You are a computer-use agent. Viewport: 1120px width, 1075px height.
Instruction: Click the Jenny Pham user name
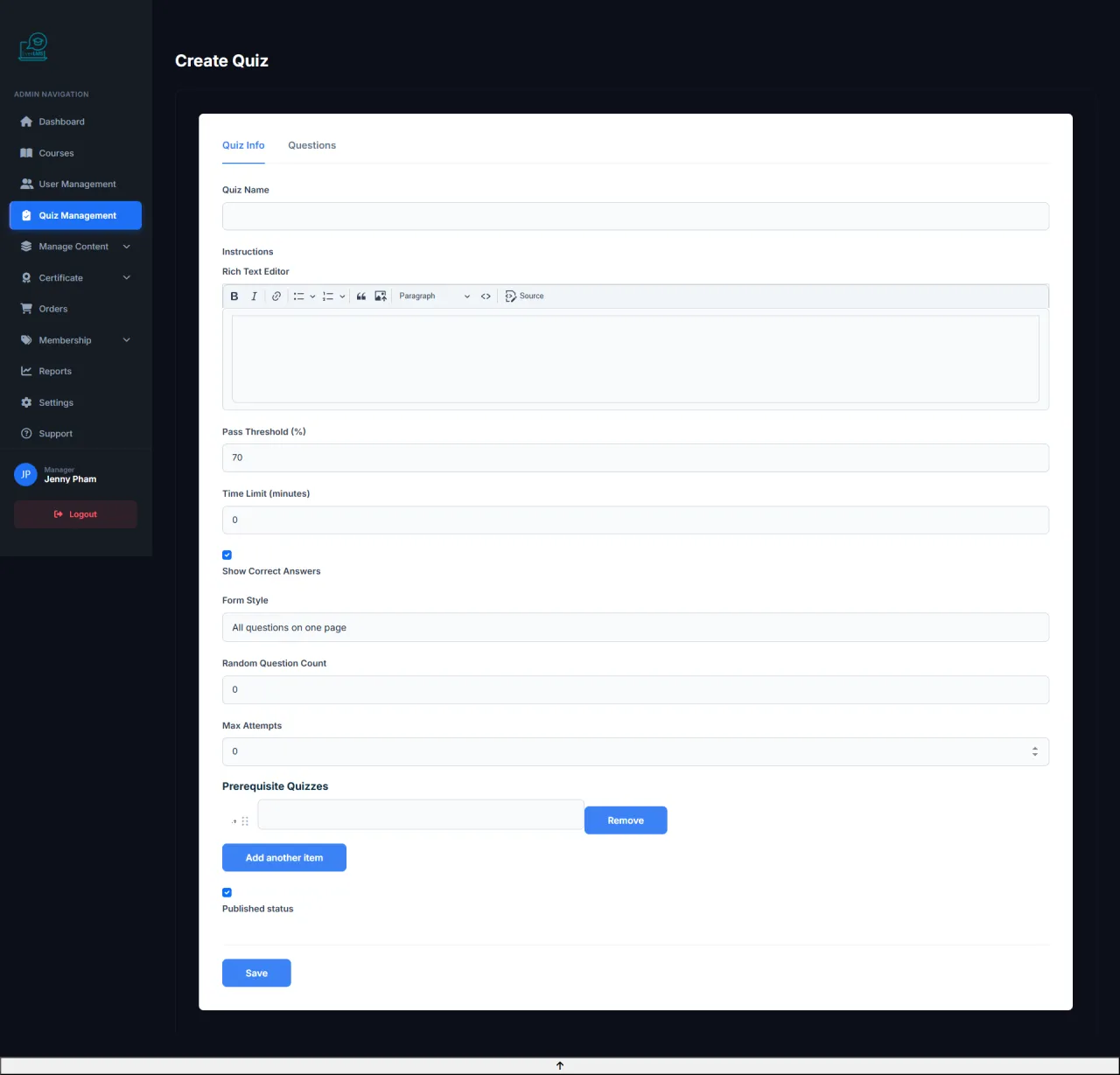[x=71, y=479]
